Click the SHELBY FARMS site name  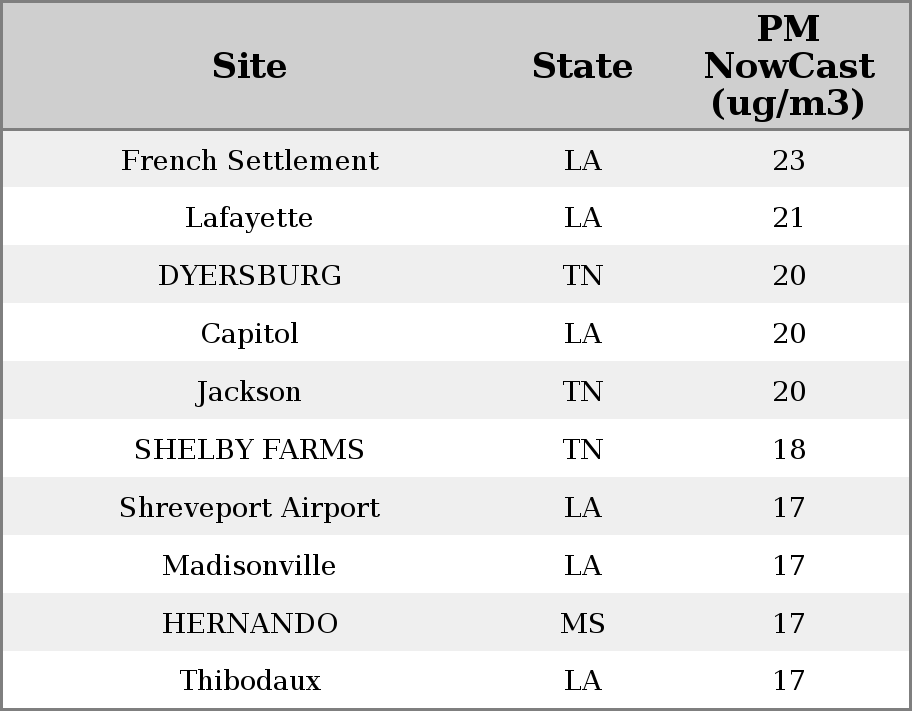(250, 450)
